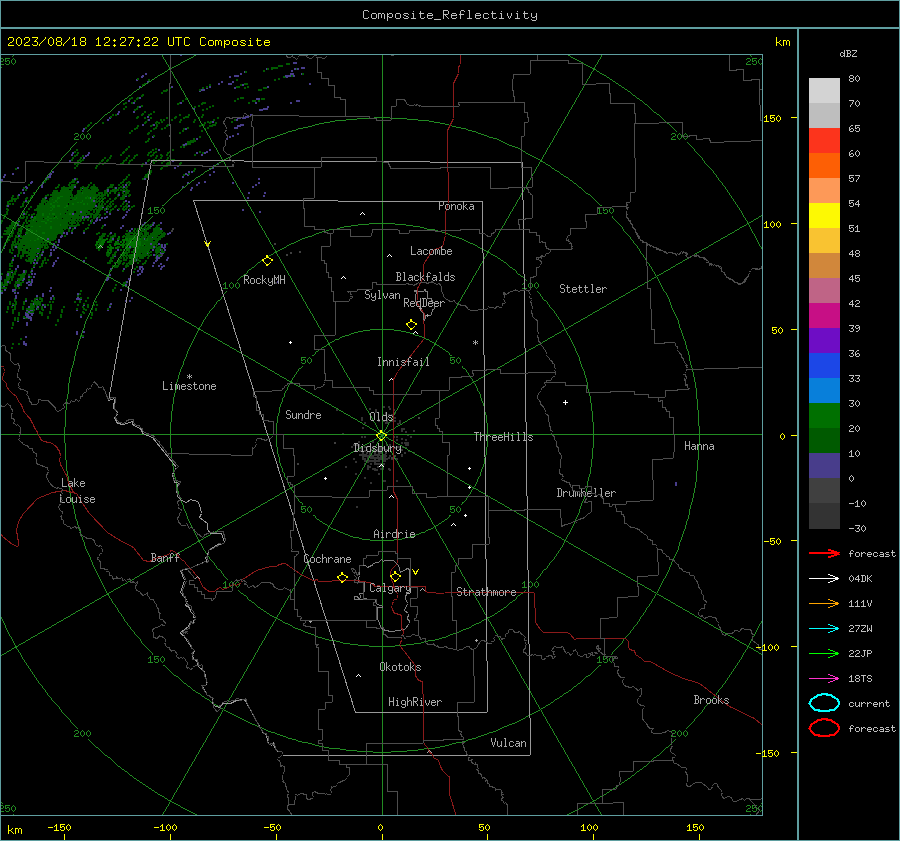Image resolution: width=900 pixels, height=841 pixels.
Task: Click the dBZ legend heading
Action: click(x=848, y=53)
